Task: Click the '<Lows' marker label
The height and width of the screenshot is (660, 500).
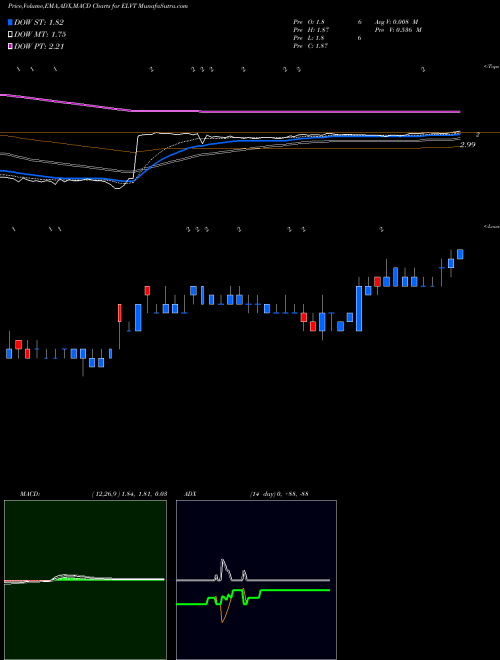Action: coord(492,226)
